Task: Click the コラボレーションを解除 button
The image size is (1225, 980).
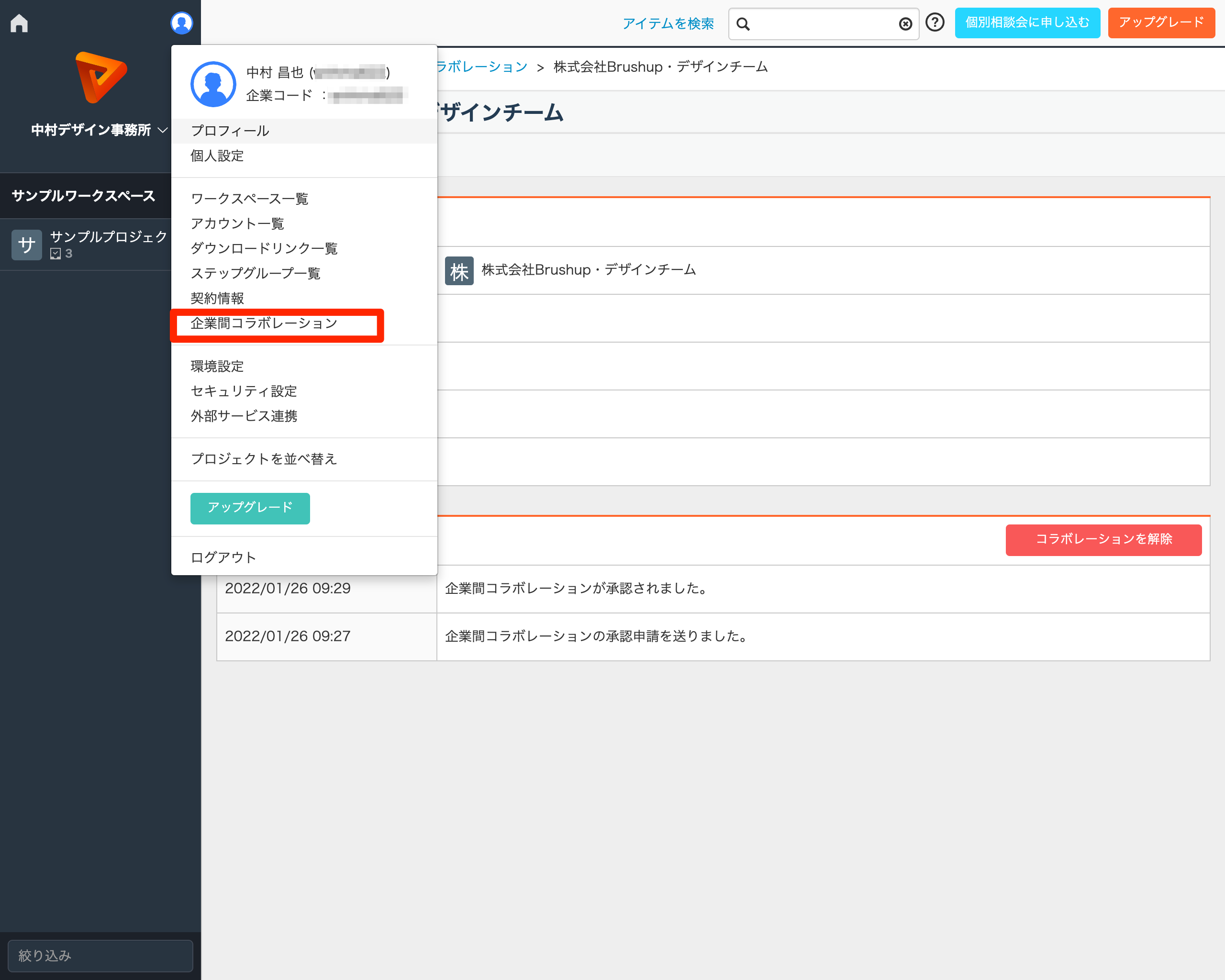Action: 1103,539
